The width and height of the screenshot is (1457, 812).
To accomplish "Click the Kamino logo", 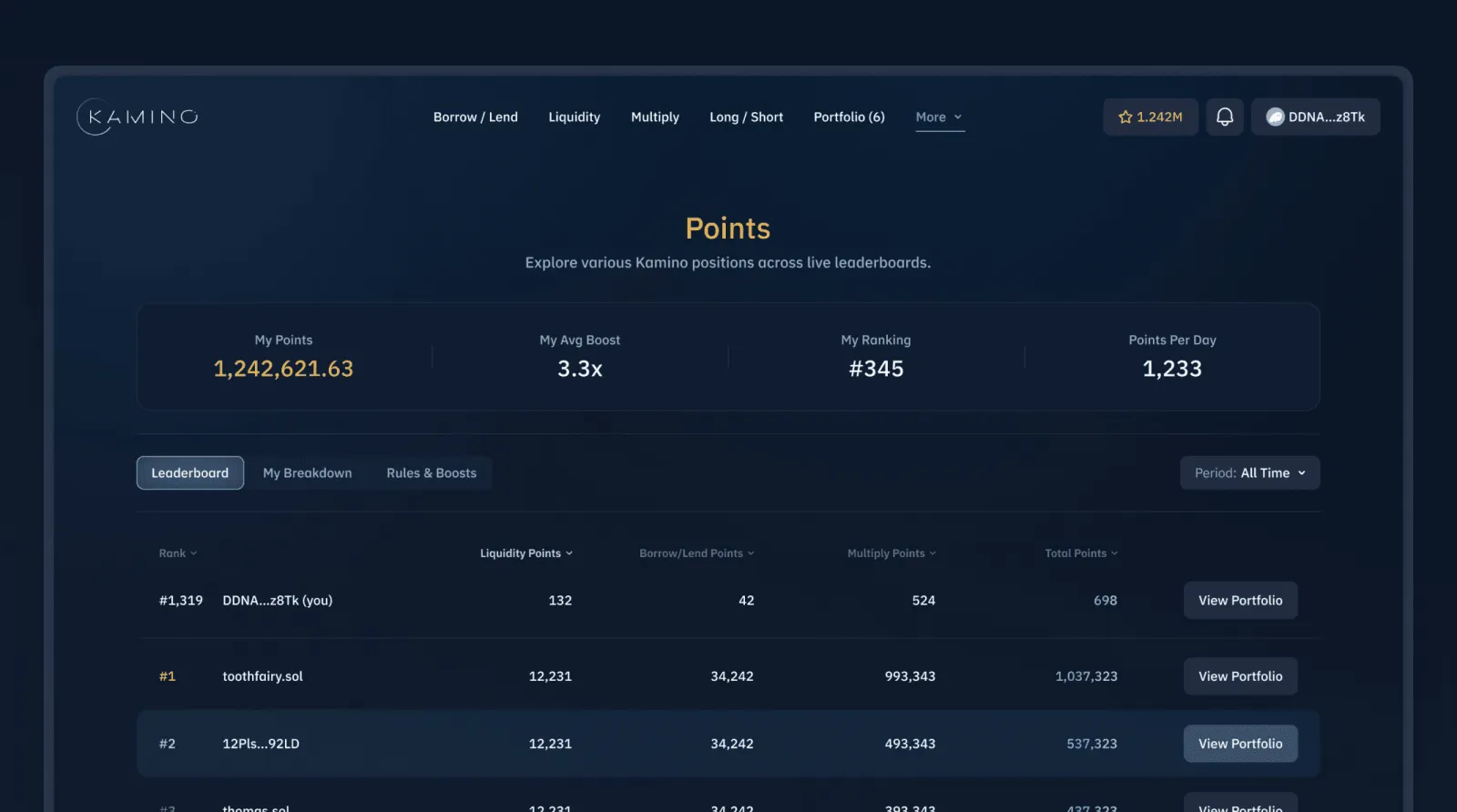I will [138, 117].
